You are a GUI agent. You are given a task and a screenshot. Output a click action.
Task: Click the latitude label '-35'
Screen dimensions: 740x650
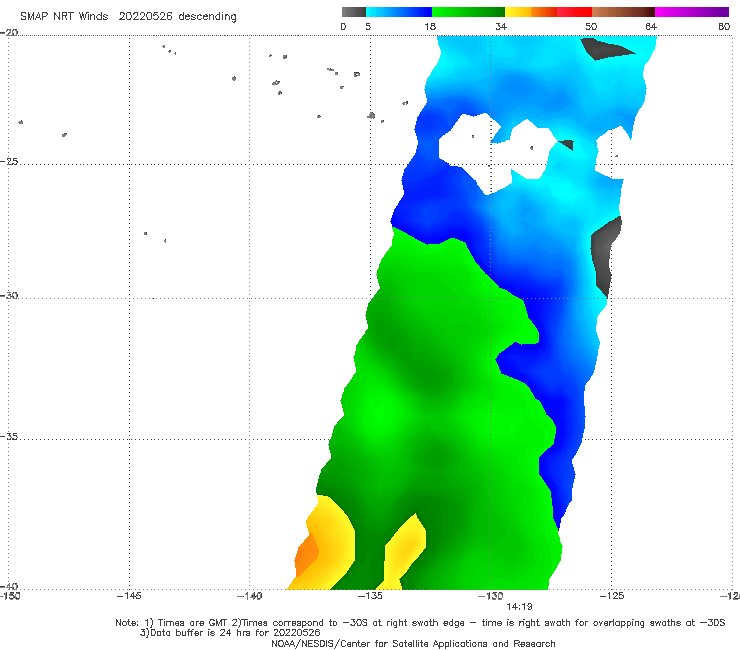[x=9, y=436]
